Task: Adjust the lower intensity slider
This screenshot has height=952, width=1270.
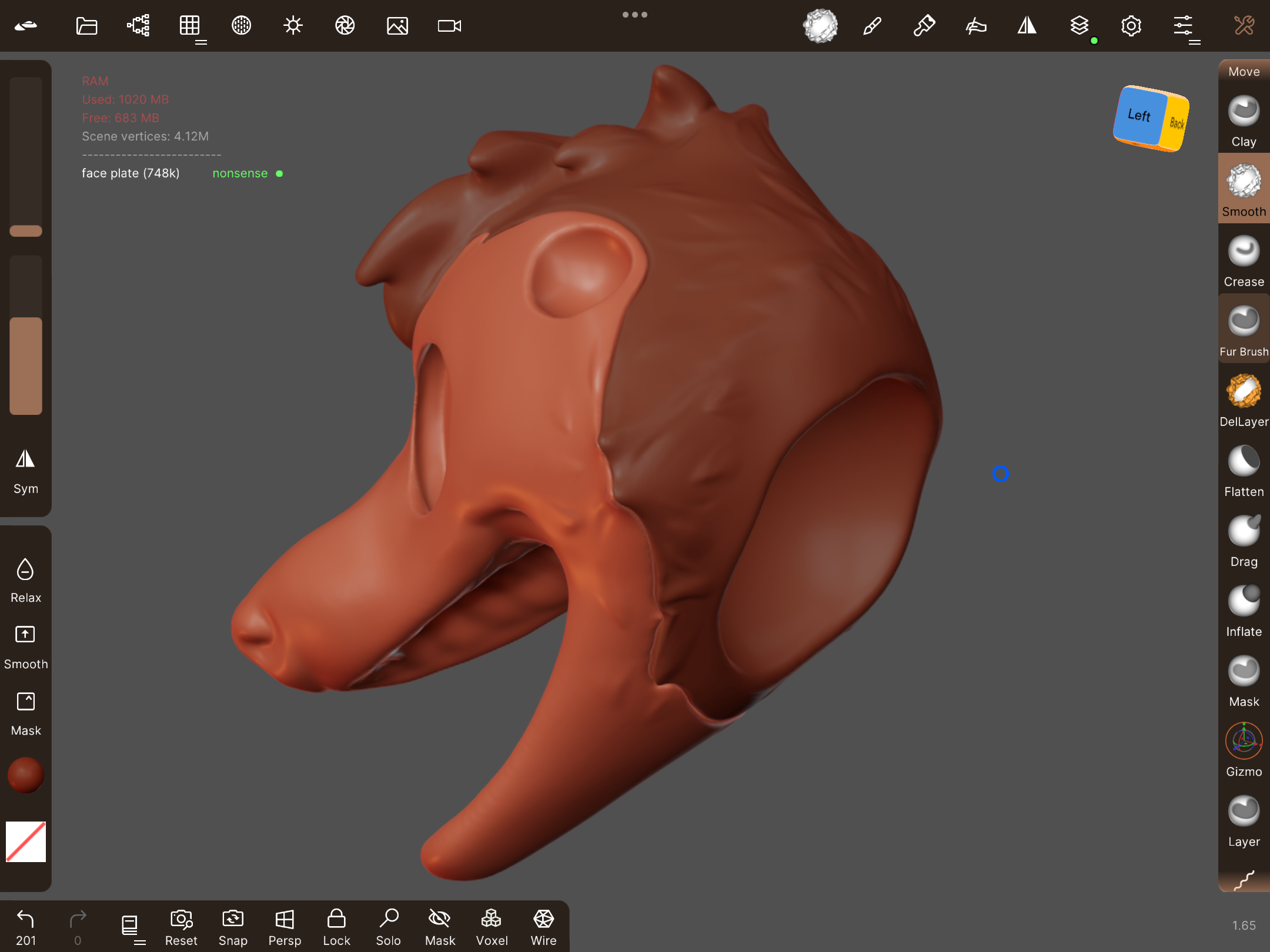Action: click(x=26, y=335)
